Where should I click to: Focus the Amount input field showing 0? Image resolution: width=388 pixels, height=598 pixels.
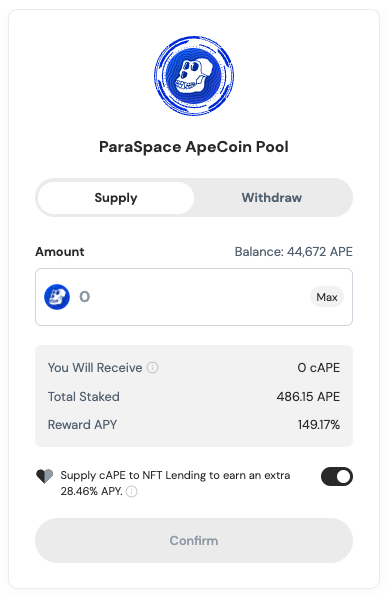coord(194,297)
